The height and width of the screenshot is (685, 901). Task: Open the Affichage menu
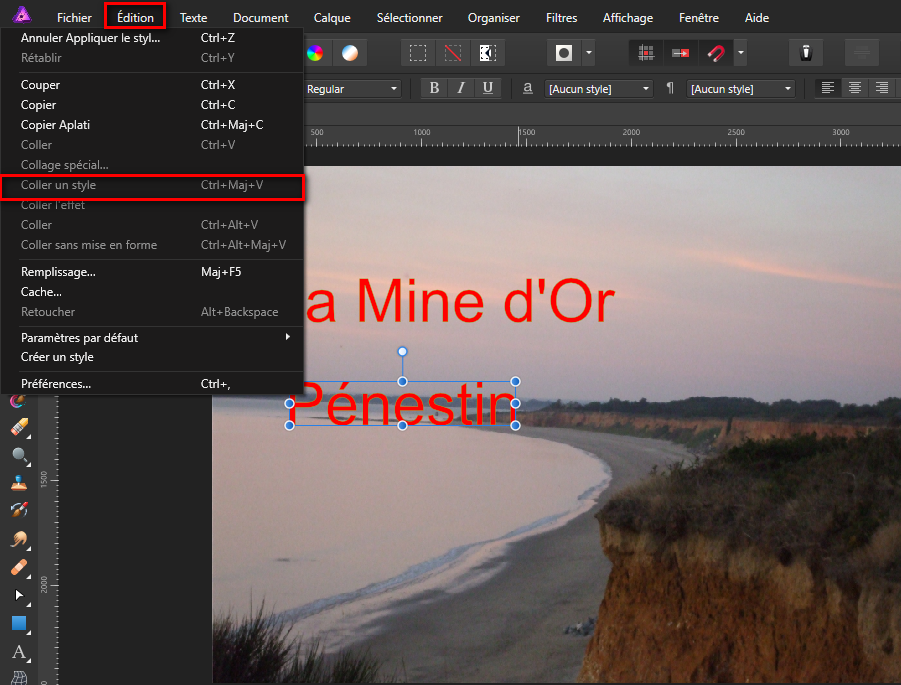point(628,18)
